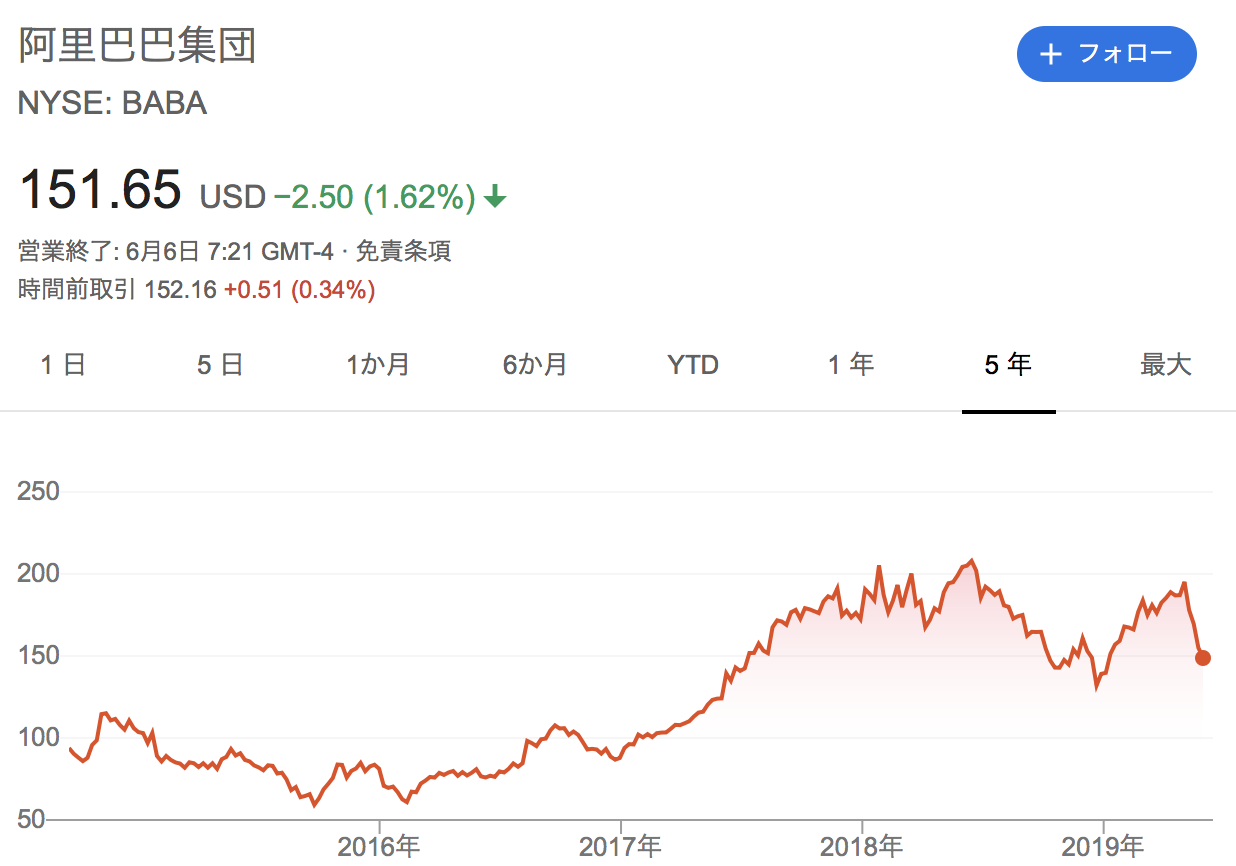Click the 2016年 axis label
Viewport: 1236px width, 866px height.
pos(378,847)
